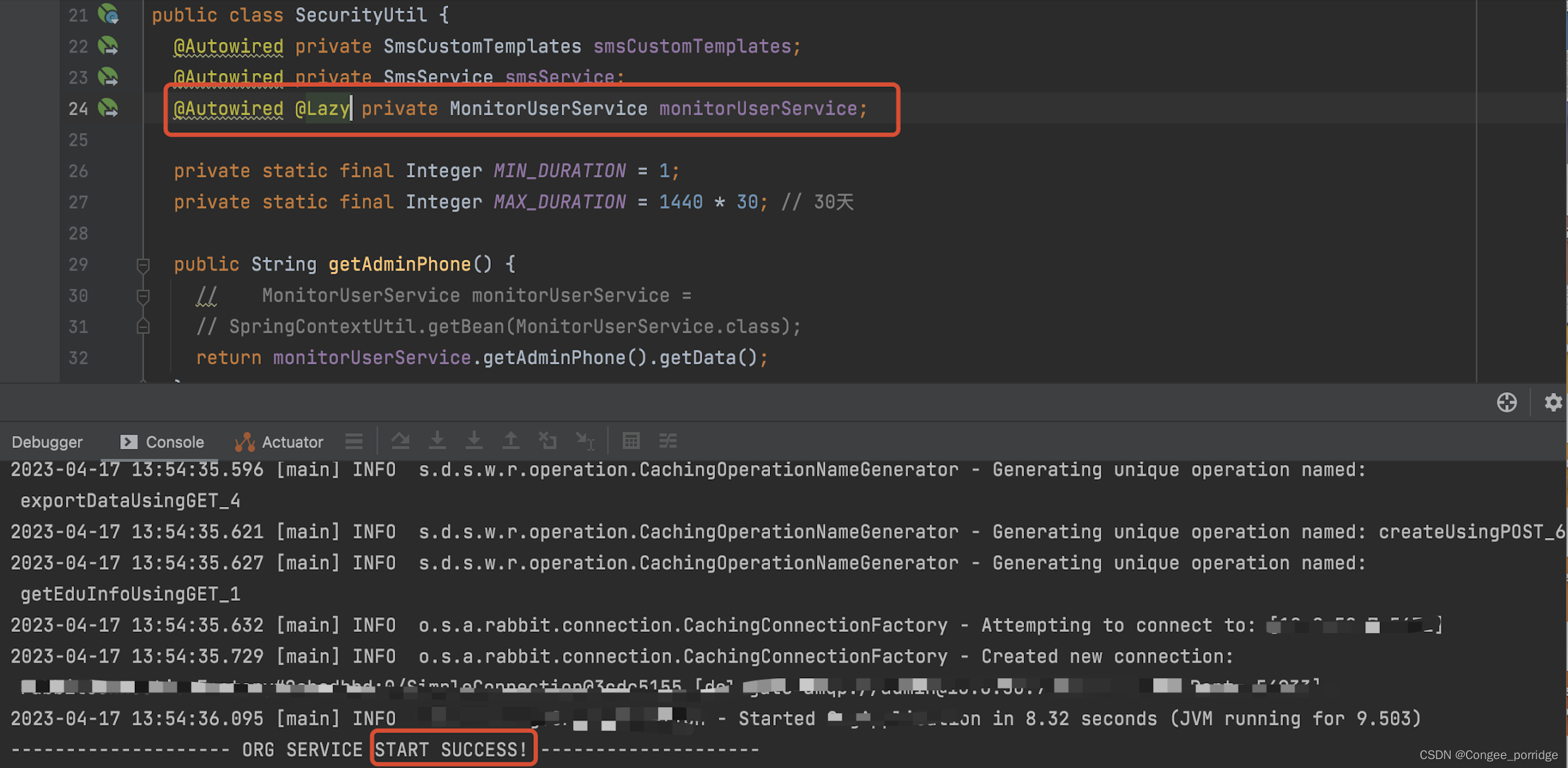This screenshot has width=1568, height=768.
Task: Collapse getAdminPhone method using fold marker line 29
Action: tap(143, 265)
